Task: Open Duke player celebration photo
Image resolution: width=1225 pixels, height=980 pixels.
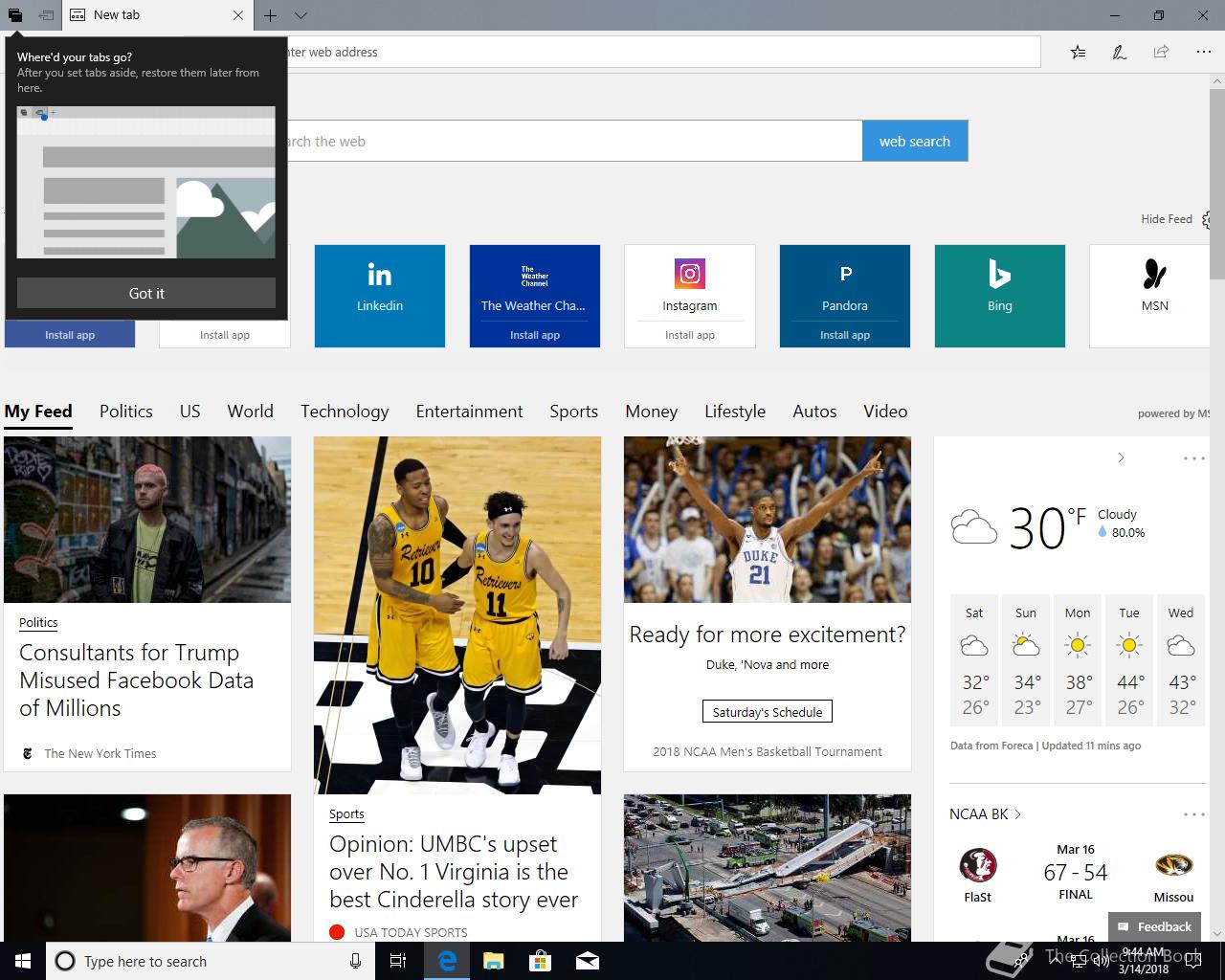Action: 768,520
